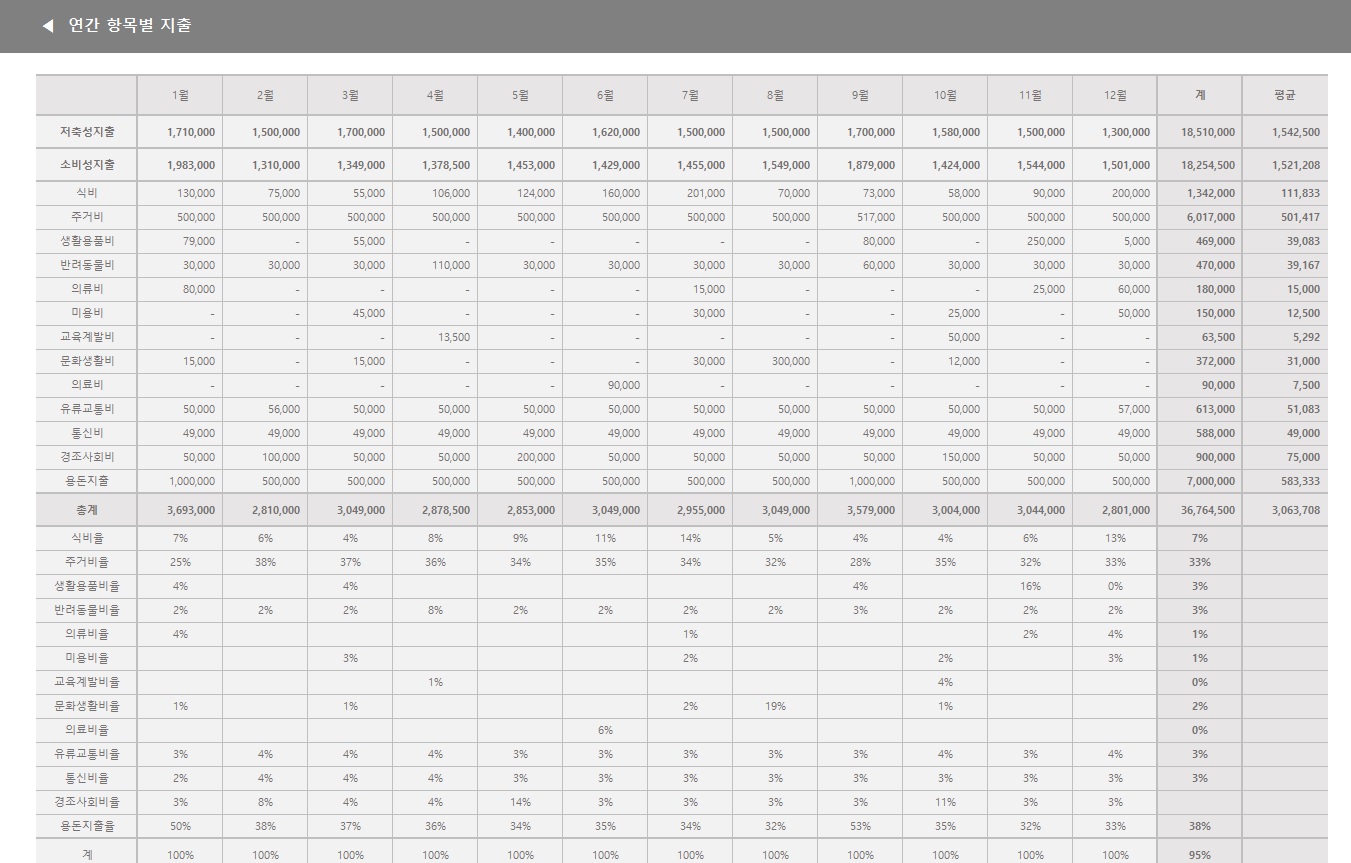Image resolution: width=1351 pixels, height=863 pixels.
Task: Click the 식비율 row label
Action: [x=87, y=537]
